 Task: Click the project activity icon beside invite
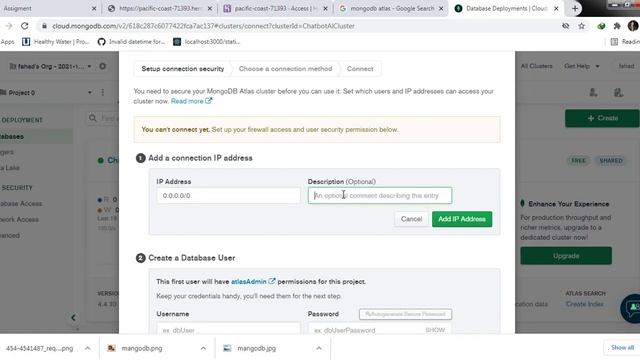tap(618, 93)
